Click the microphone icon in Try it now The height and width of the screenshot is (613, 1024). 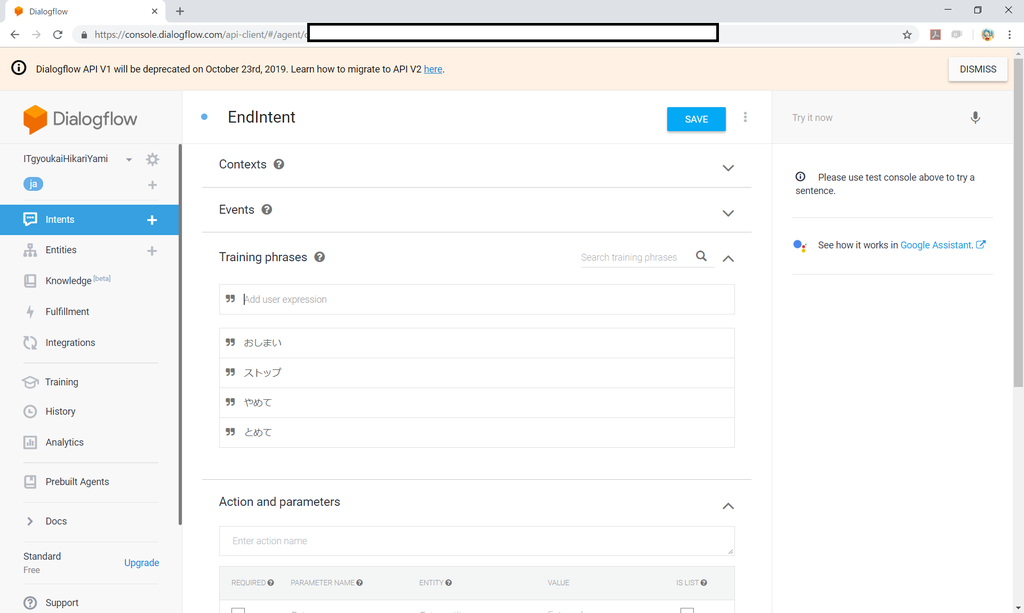point(975,118)
